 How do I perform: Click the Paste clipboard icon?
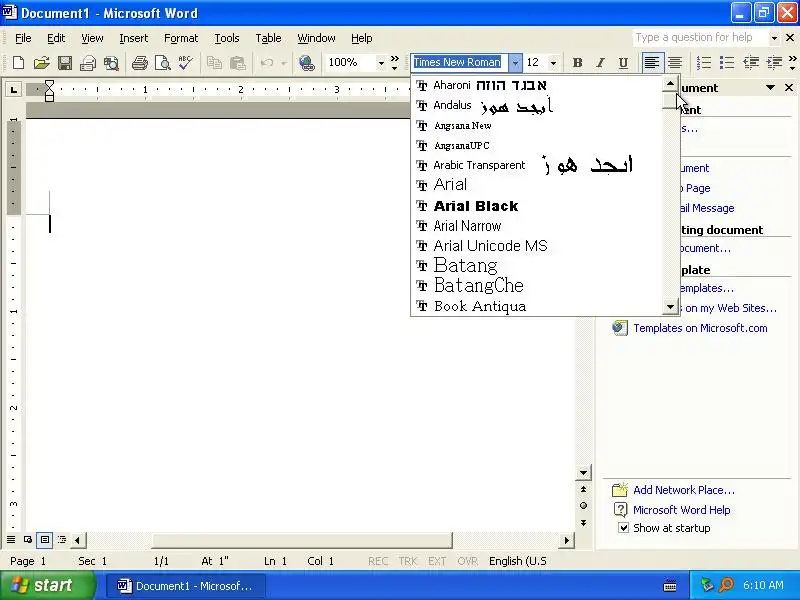(237, 63)
